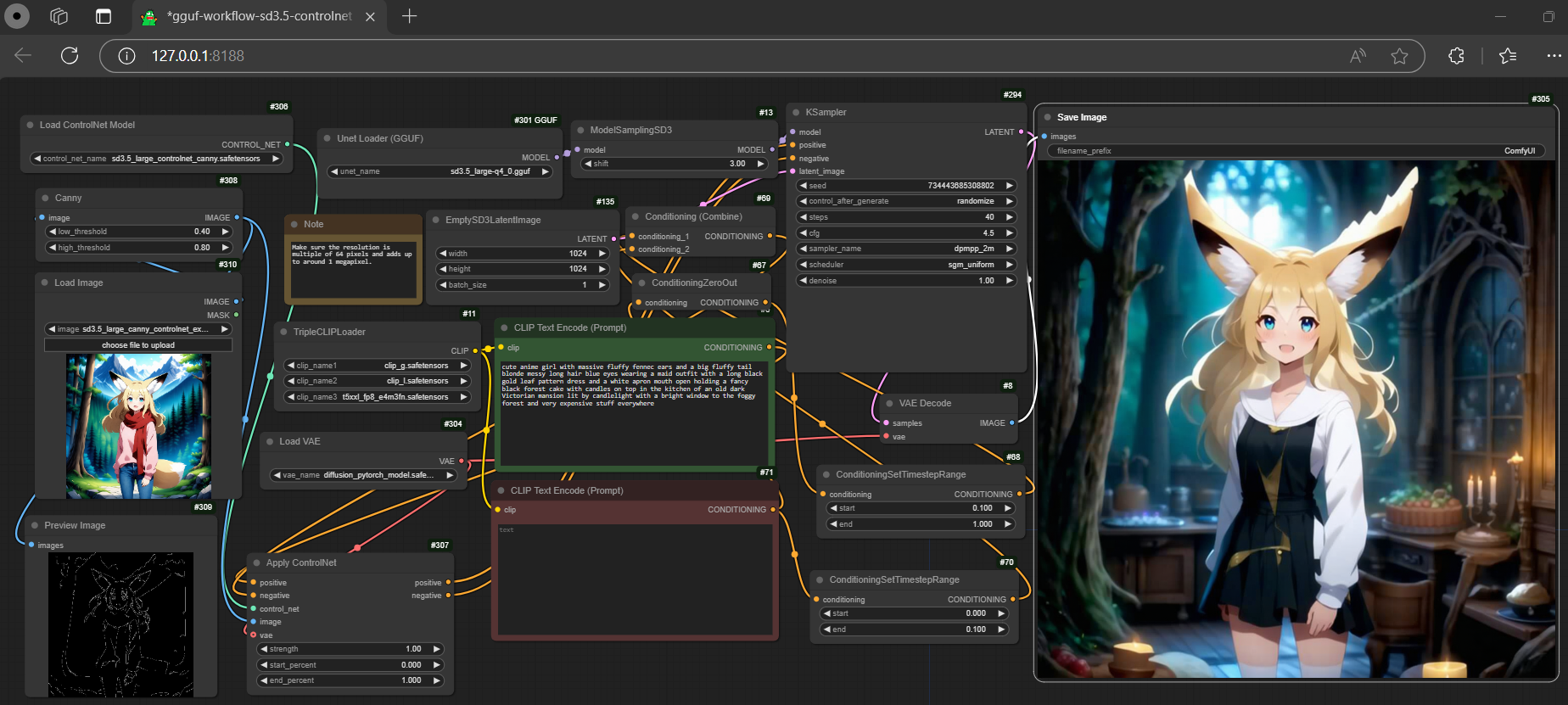Increase the batch_size value
Image resolution: width=1568 pixels, height=705 pixels.
602,285
